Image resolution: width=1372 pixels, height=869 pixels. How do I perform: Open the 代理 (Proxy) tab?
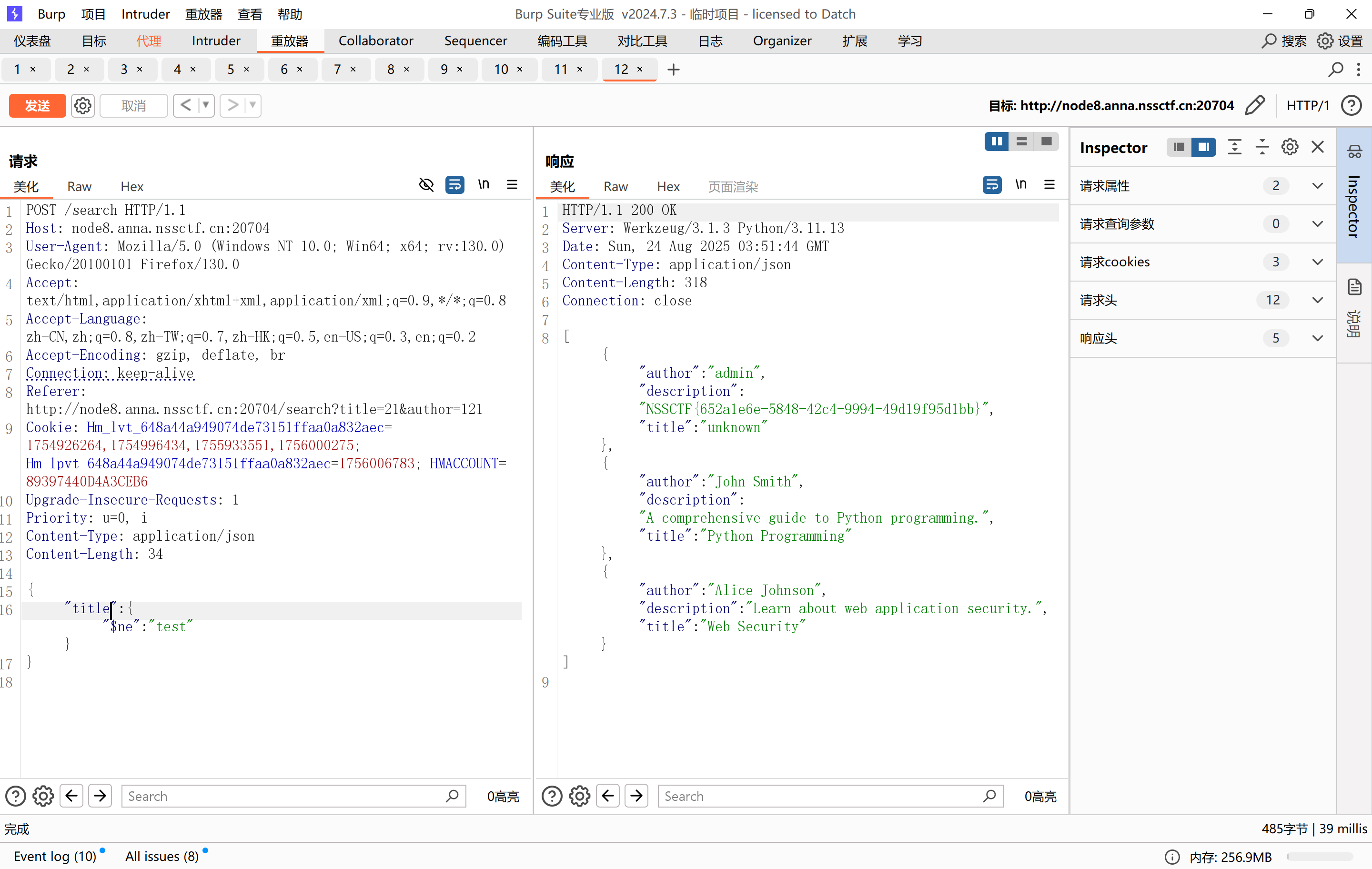(x=149, y=41)
